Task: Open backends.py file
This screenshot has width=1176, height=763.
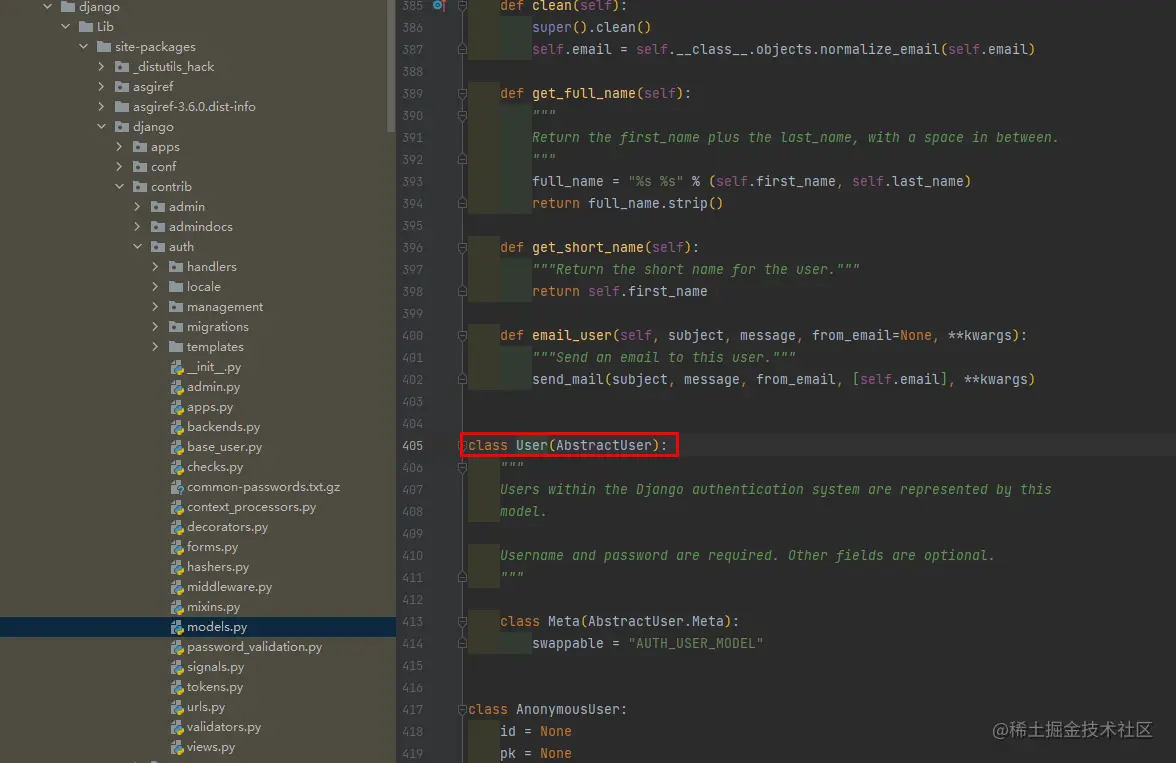Action: click(x=224, y=427)
